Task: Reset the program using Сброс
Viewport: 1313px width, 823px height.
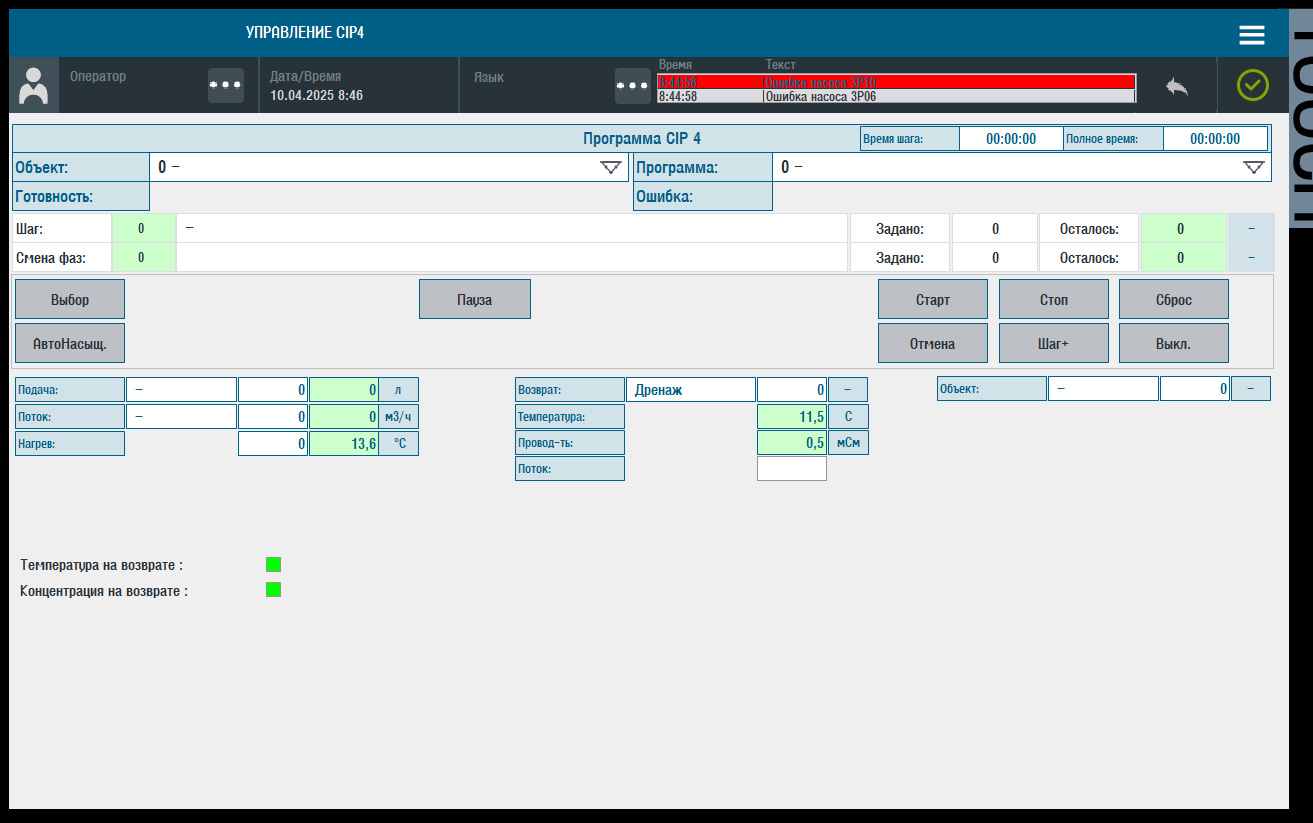Action: point(1174,298)
